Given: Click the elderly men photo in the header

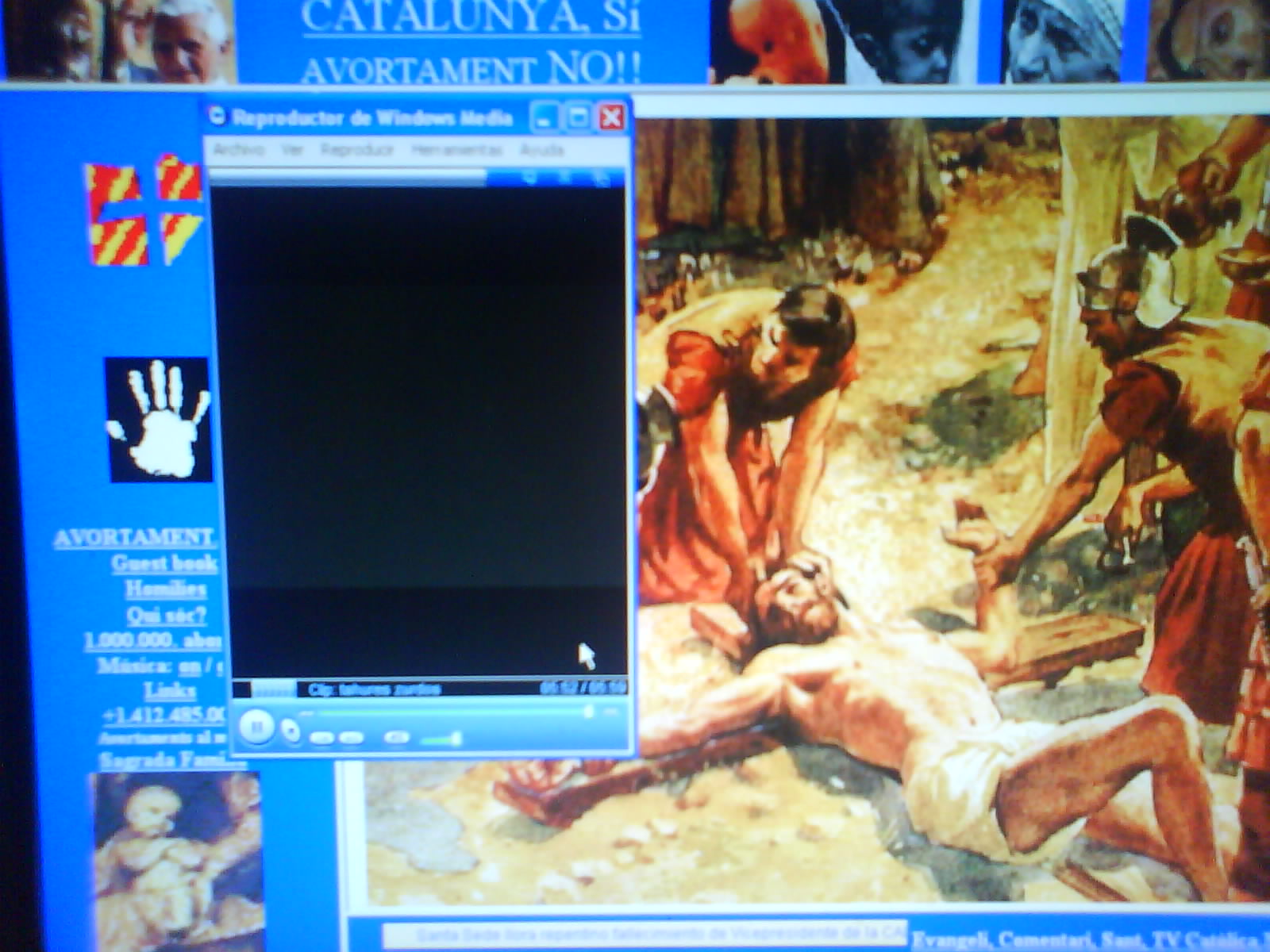Looking at the screenshot, I should coord(119,40).
